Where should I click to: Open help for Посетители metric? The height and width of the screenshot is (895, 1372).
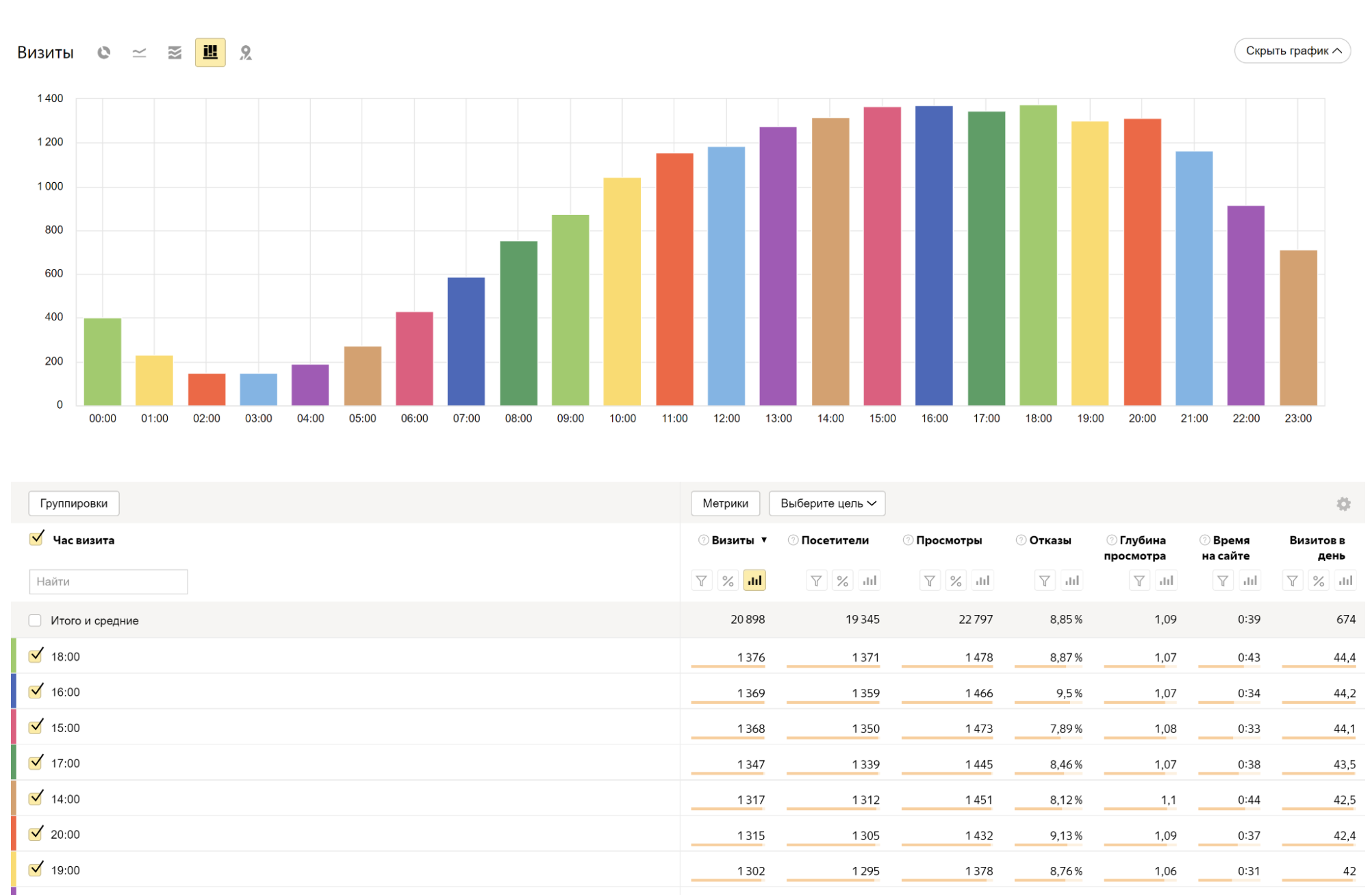(793, 540)
